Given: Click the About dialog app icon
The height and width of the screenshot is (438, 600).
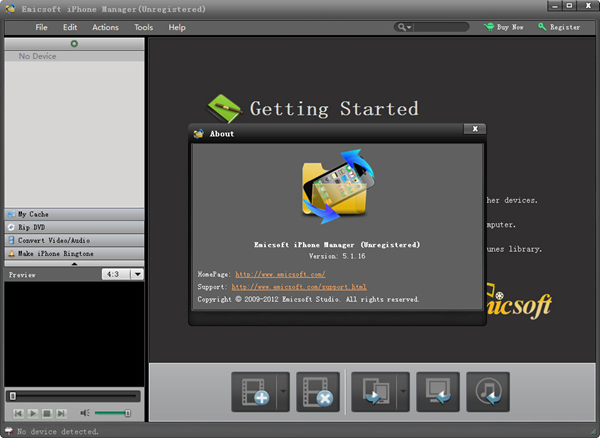Looking at the screenshot, I should pyautogui.click(x=199, y=134).
